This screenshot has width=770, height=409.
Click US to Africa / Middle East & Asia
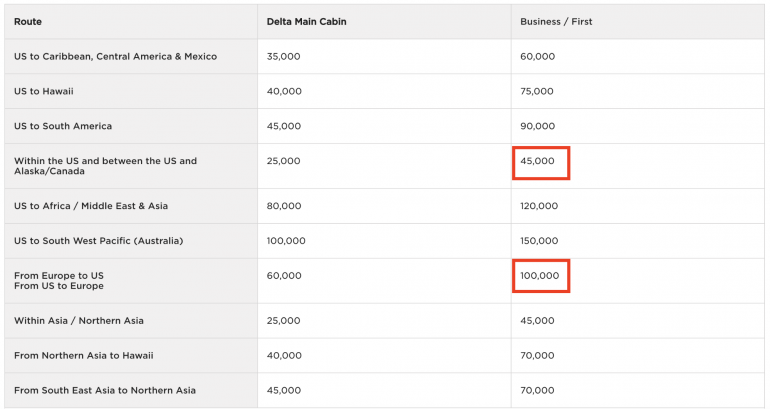click(91, 206)
